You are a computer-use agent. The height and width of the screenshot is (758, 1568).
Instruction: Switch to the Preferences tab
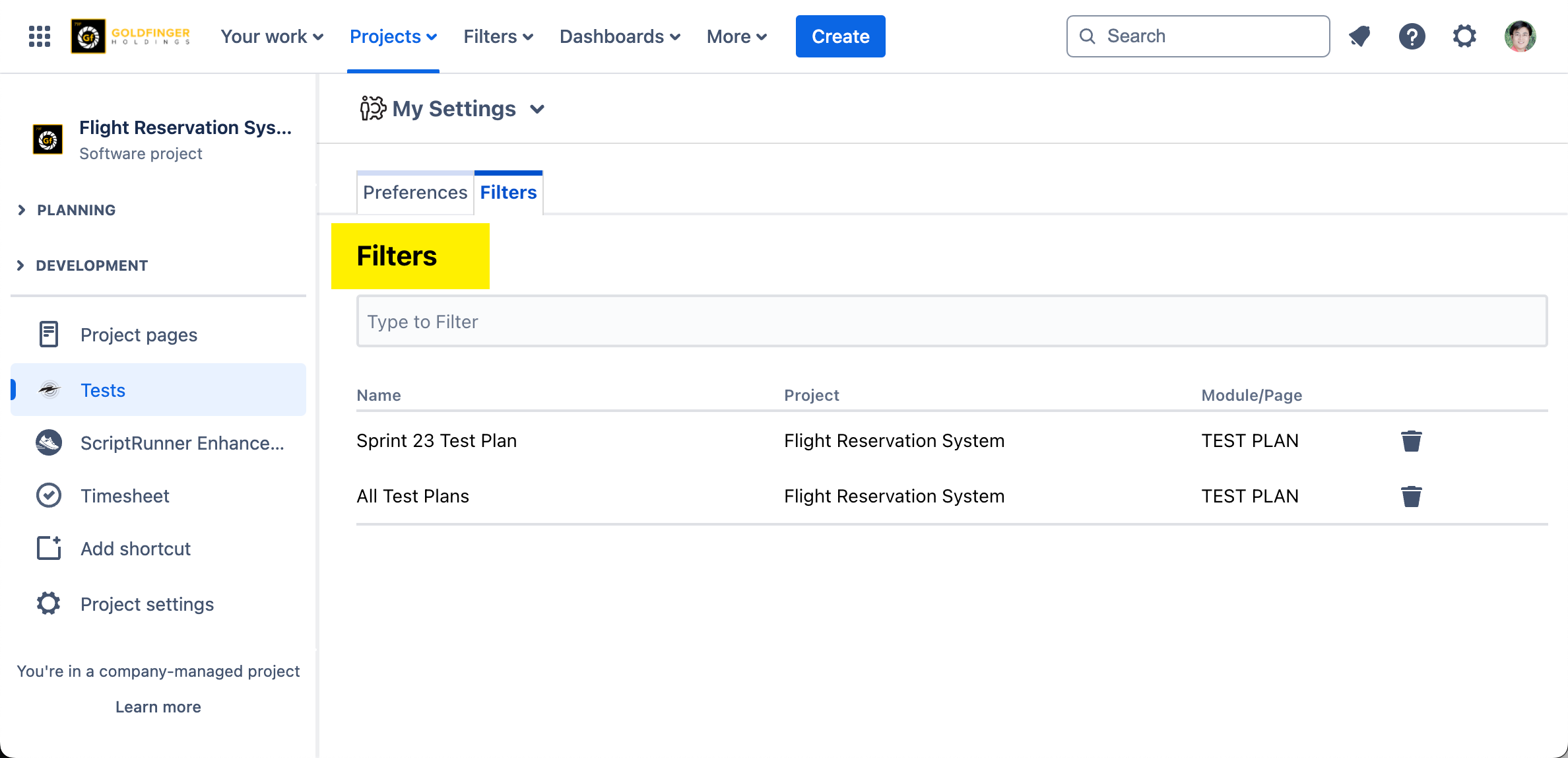[415, 193]
